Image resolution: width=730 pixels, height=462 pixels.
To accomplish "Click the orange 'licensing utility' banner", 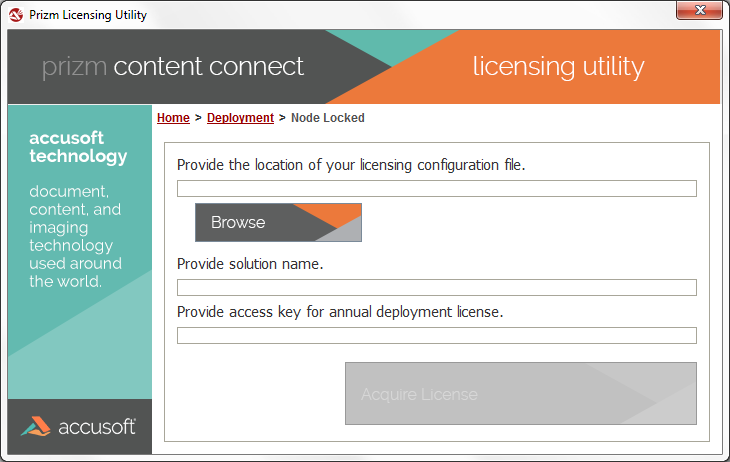I will click(558, 67).
